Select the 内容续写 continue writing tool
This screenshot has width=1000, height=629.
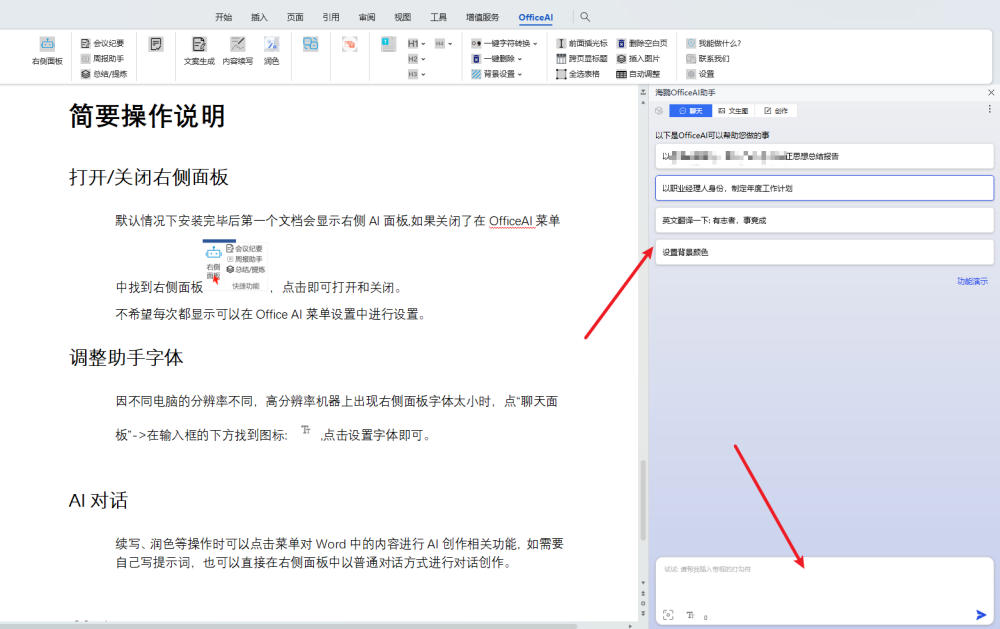(237, 51)
